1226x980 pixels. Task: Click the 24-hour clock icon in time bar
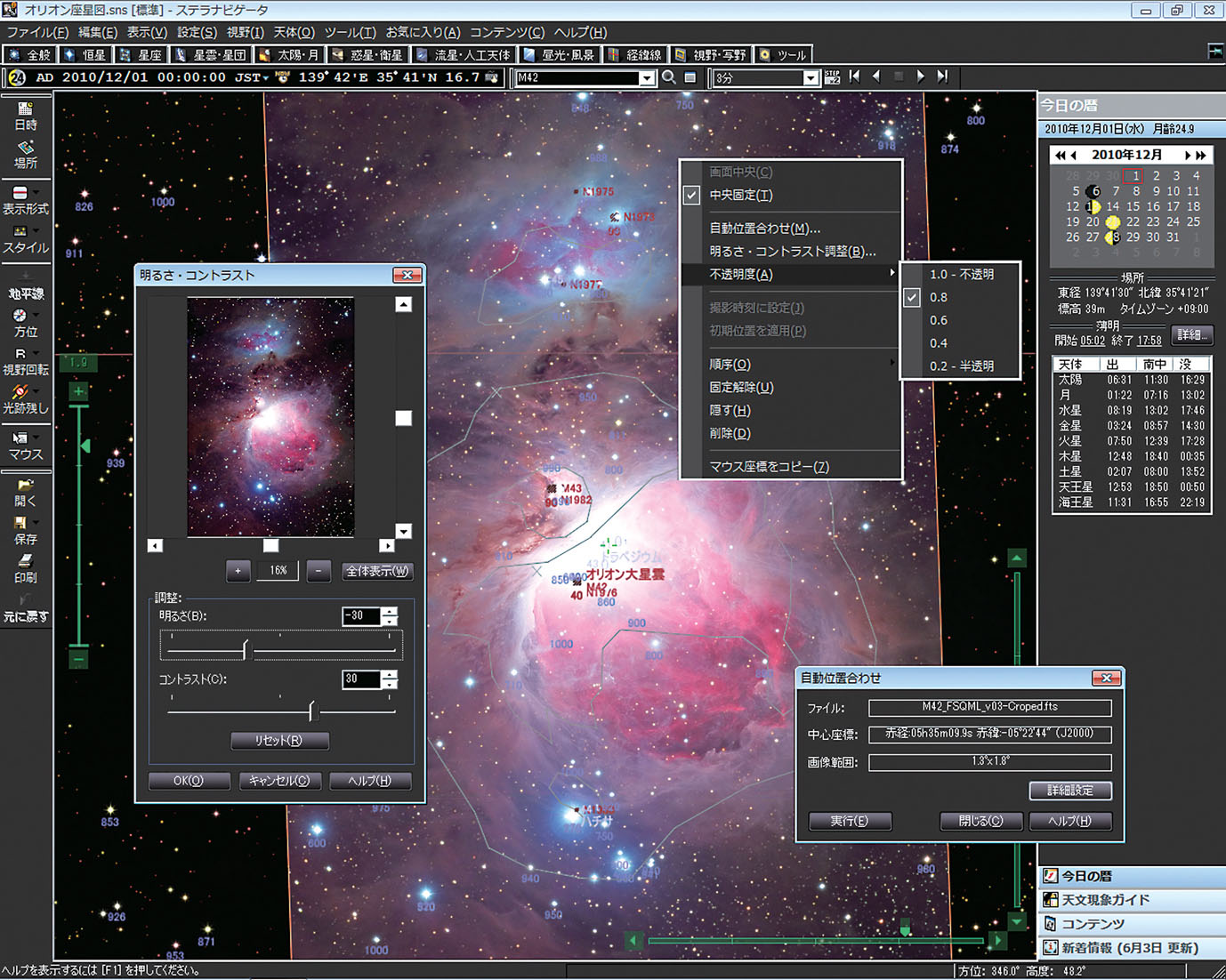click(17, 77)
